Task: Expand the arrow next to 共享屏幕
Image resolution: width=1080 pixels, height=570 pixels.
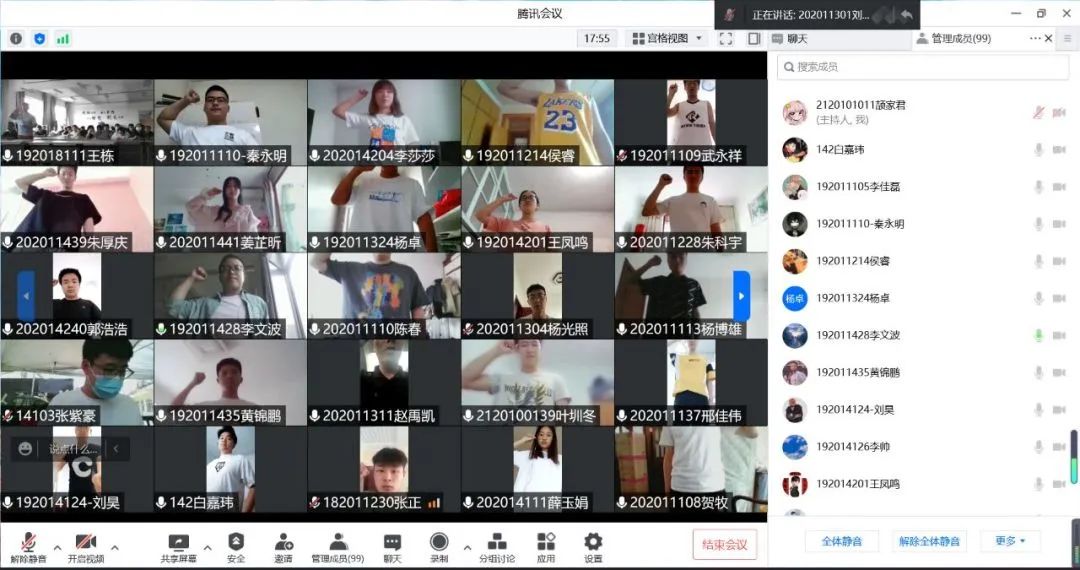Action: [x=208, y=547]
